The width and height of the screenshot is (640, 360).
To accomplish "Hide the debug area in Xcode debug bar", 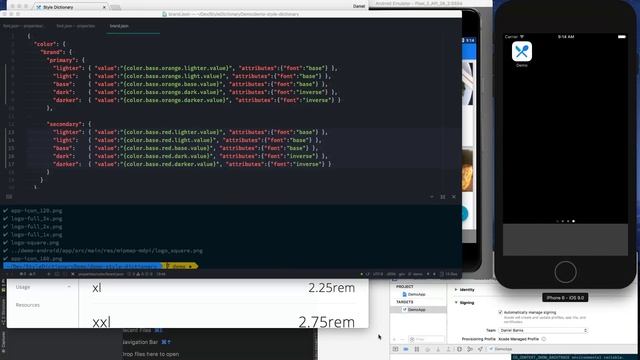I will (x=395, y=349).
